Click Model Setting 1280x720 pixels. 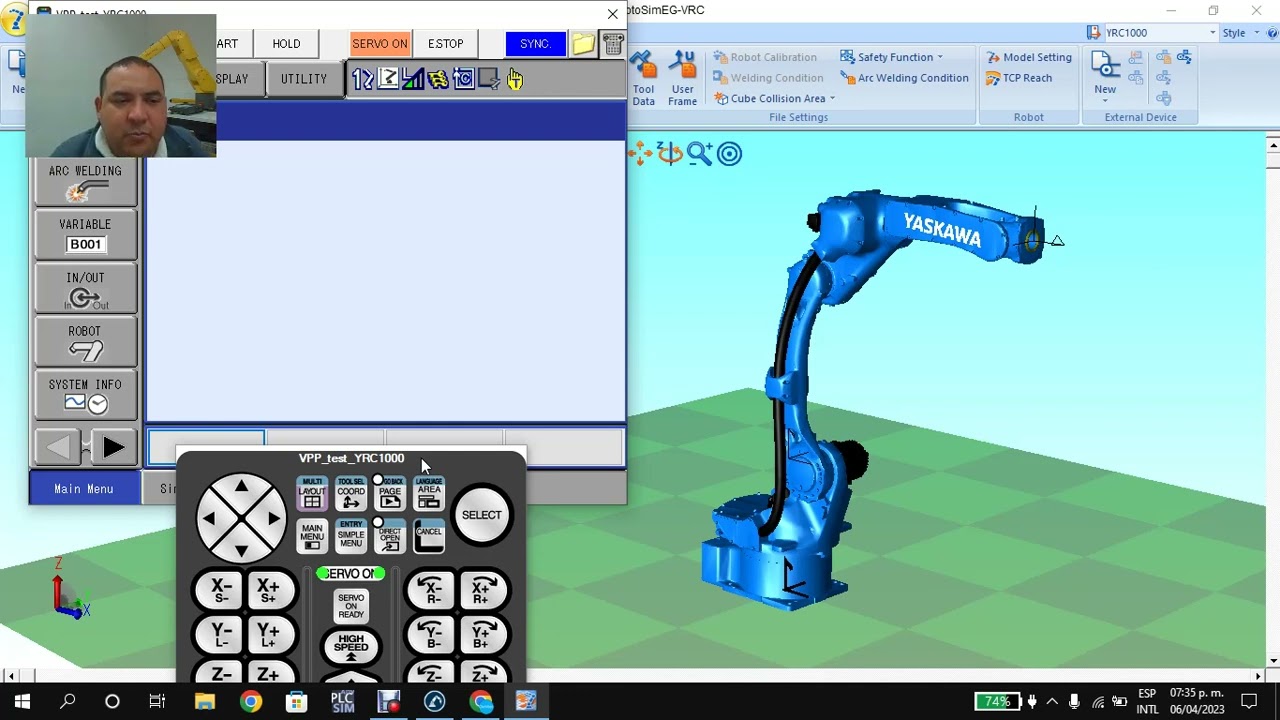coord(1028,57)
